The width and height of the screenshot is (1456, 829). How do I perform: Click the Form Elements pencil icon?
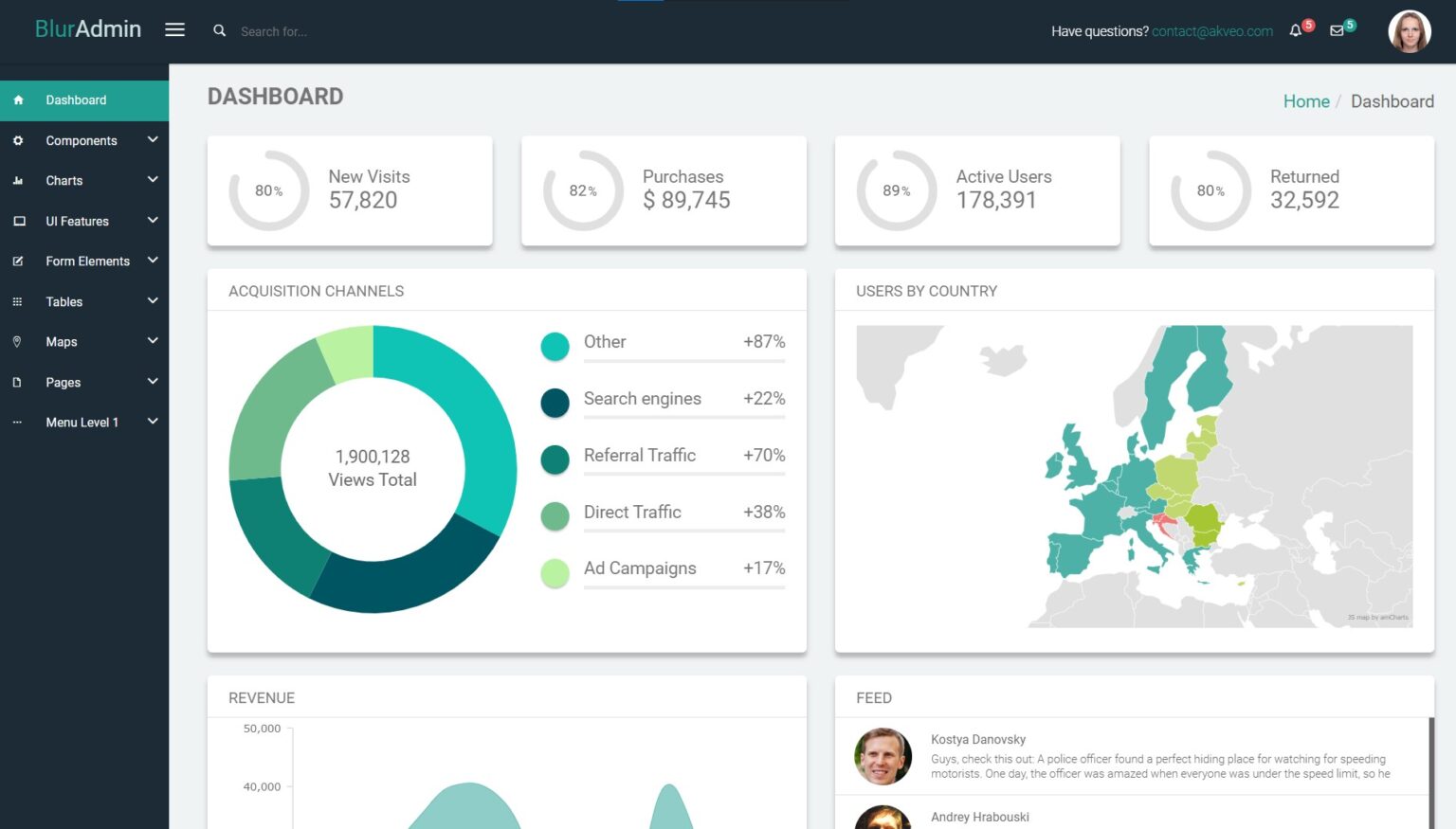tap(19, 261)
